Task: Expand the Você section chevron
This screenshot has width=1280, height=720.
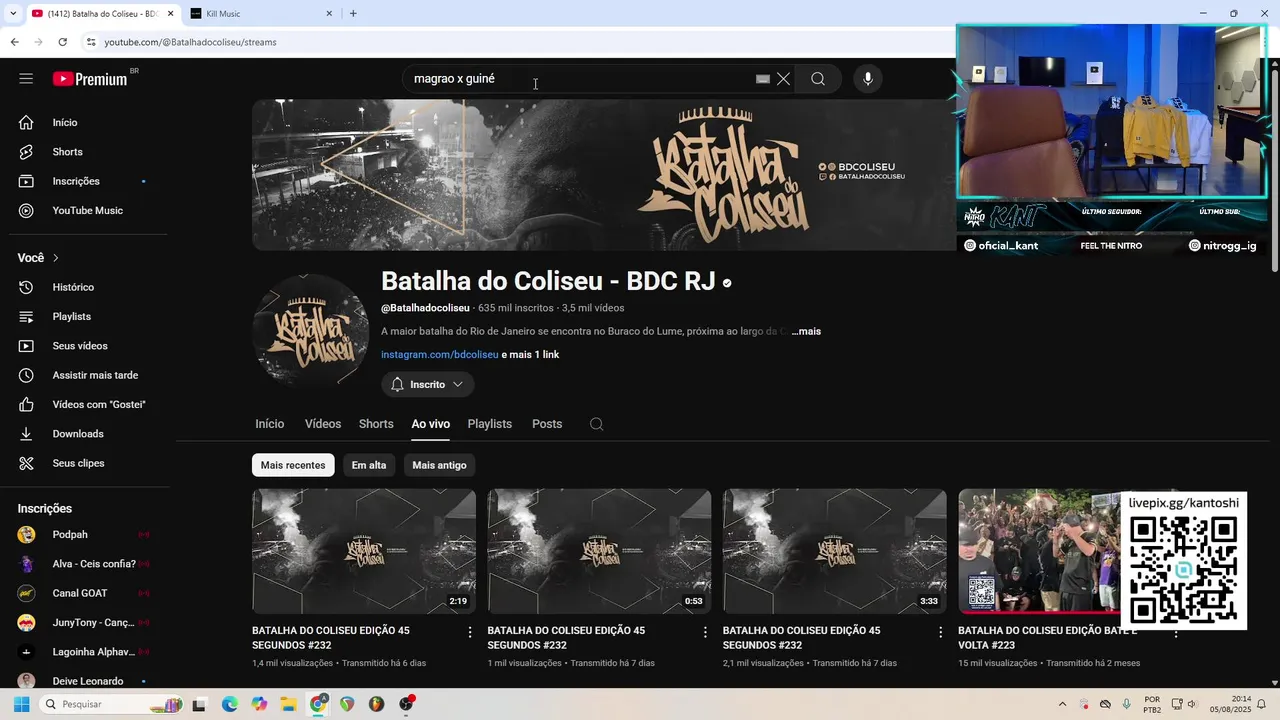Action: coord(56,258)
